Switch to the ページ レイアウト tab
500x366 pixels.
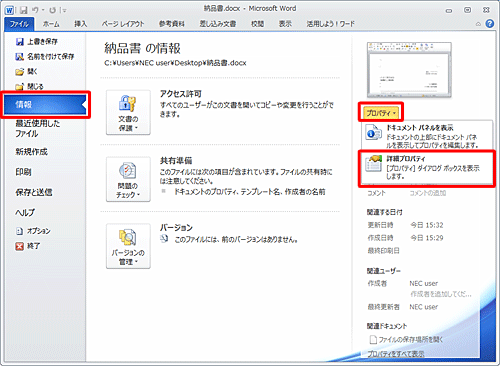click(123, 24)
